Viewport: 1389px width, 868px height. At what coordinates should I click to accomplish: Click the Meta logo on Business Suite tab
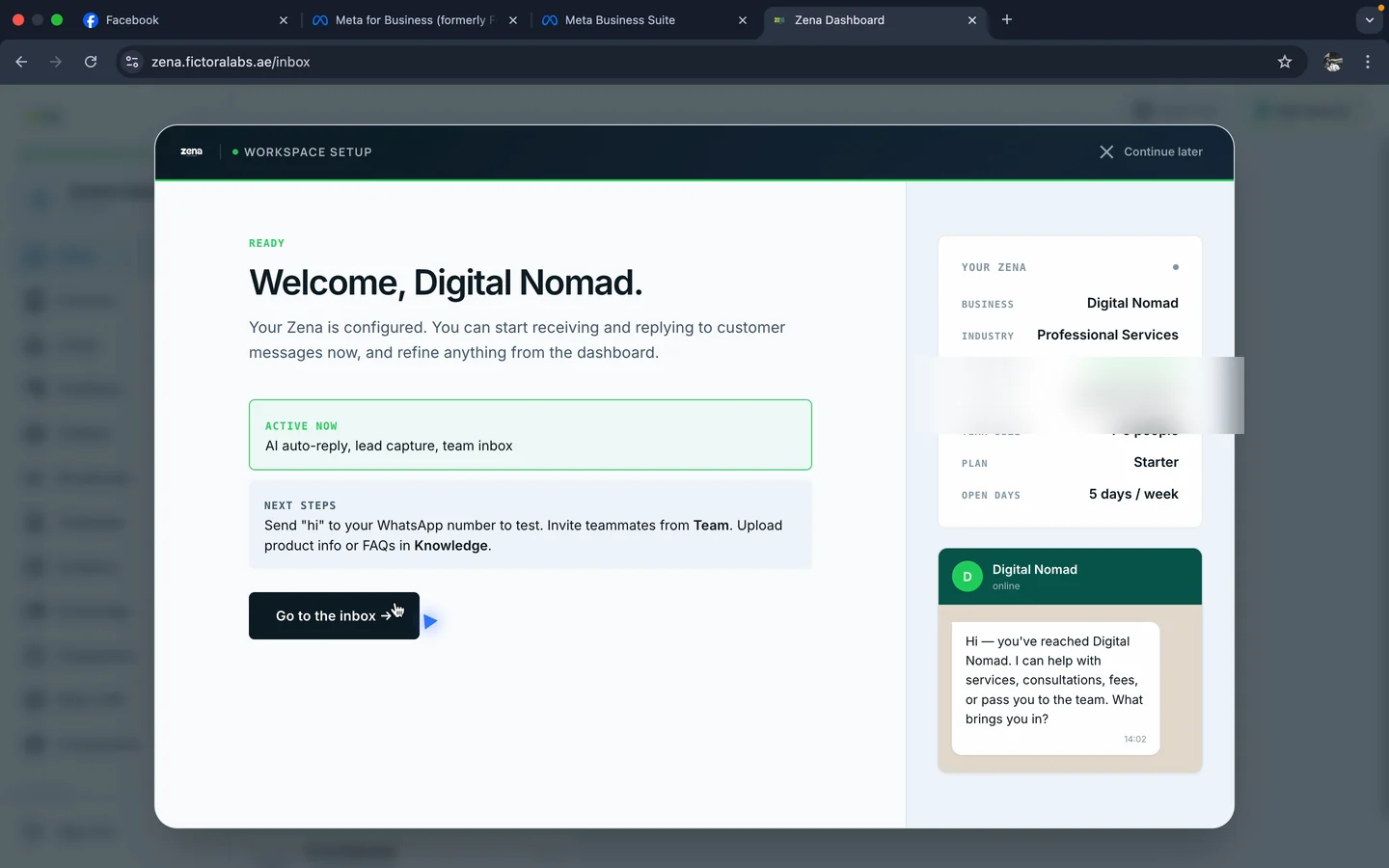pyautogui.click(x=549, y=19)
